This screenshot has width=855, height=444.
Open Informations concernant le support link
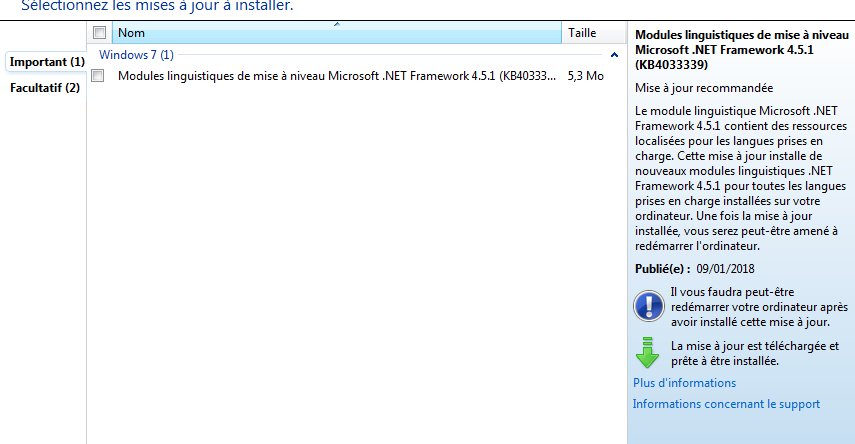tap(726, 404)
